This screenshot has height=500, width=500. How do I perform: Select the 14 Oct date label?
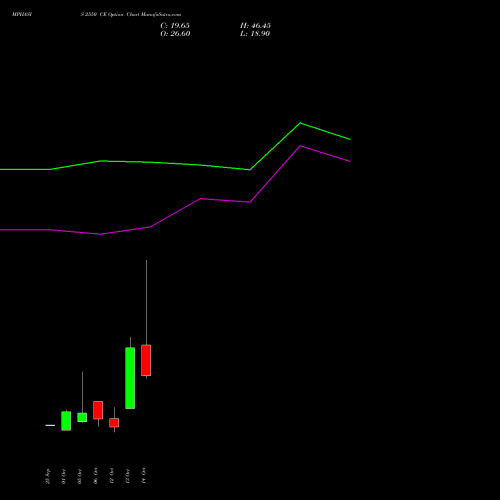[144, 476]
